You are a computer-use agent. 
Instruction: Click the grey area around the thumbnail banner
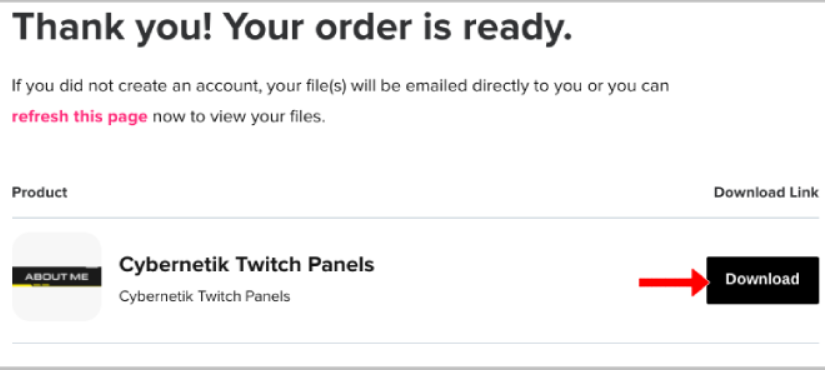57,249
